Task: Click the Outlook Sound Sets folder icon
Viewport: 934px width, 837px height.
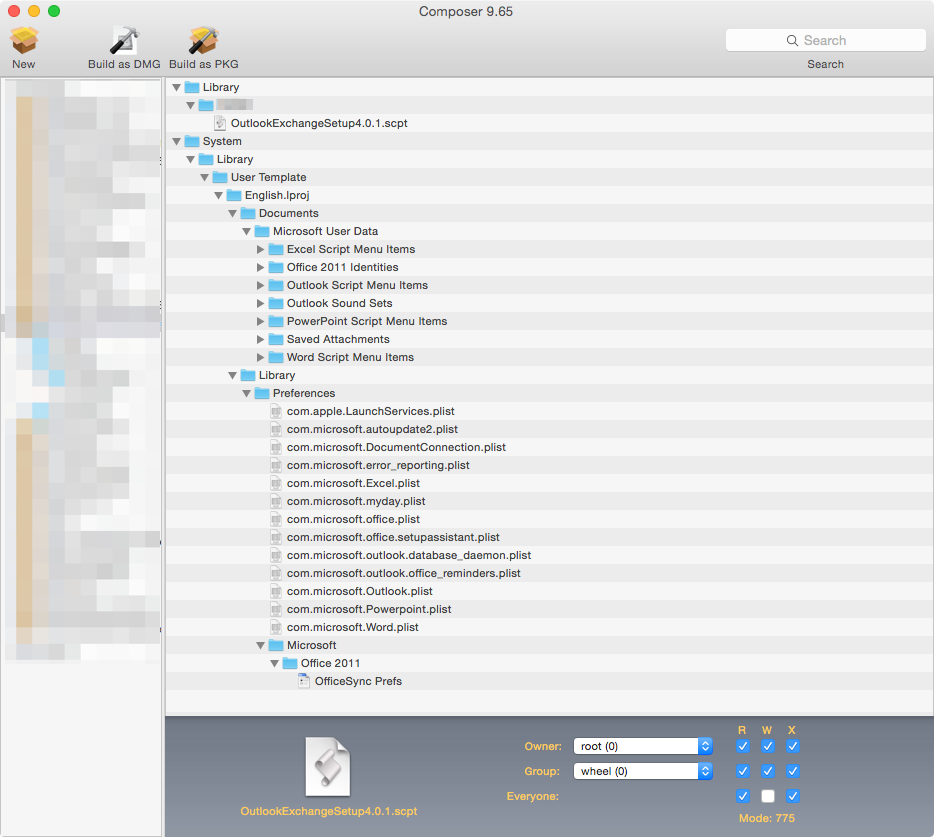Action: point(276,303)
